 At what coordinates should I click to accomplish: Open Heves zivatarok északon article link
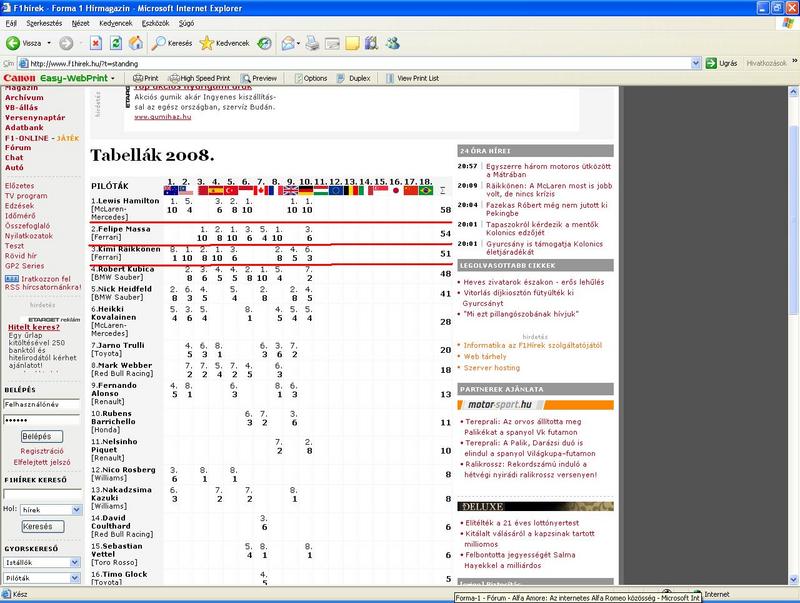[x=534, y=282]
